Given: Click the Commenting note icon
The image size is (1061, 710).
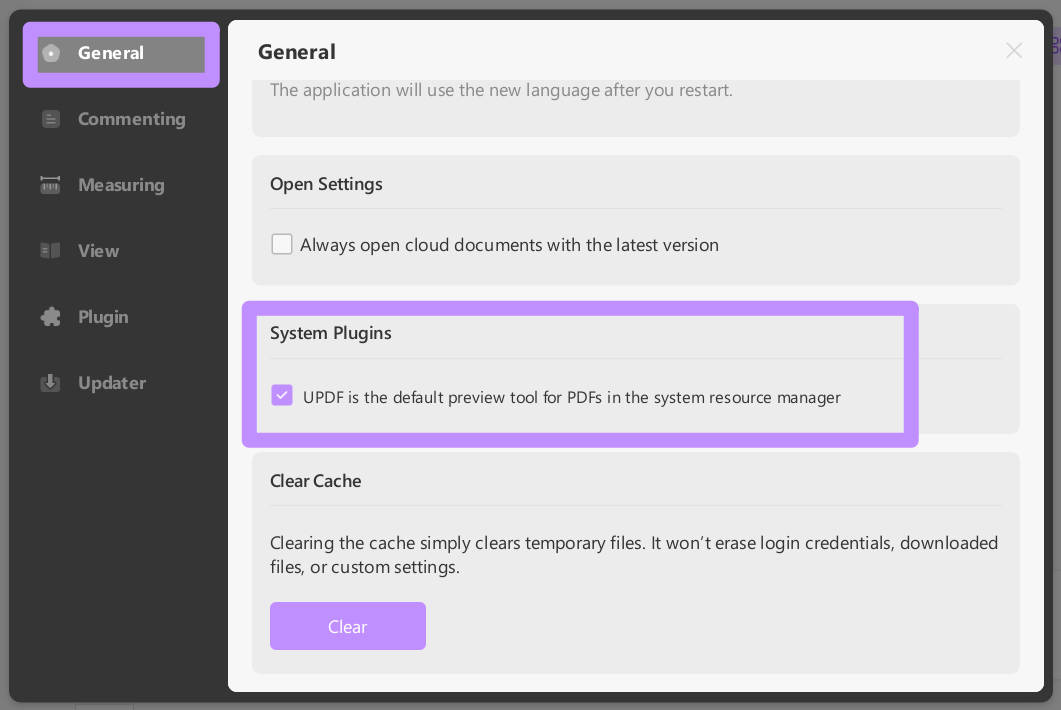Looking at the screenshot, I should tap(51, 119).
